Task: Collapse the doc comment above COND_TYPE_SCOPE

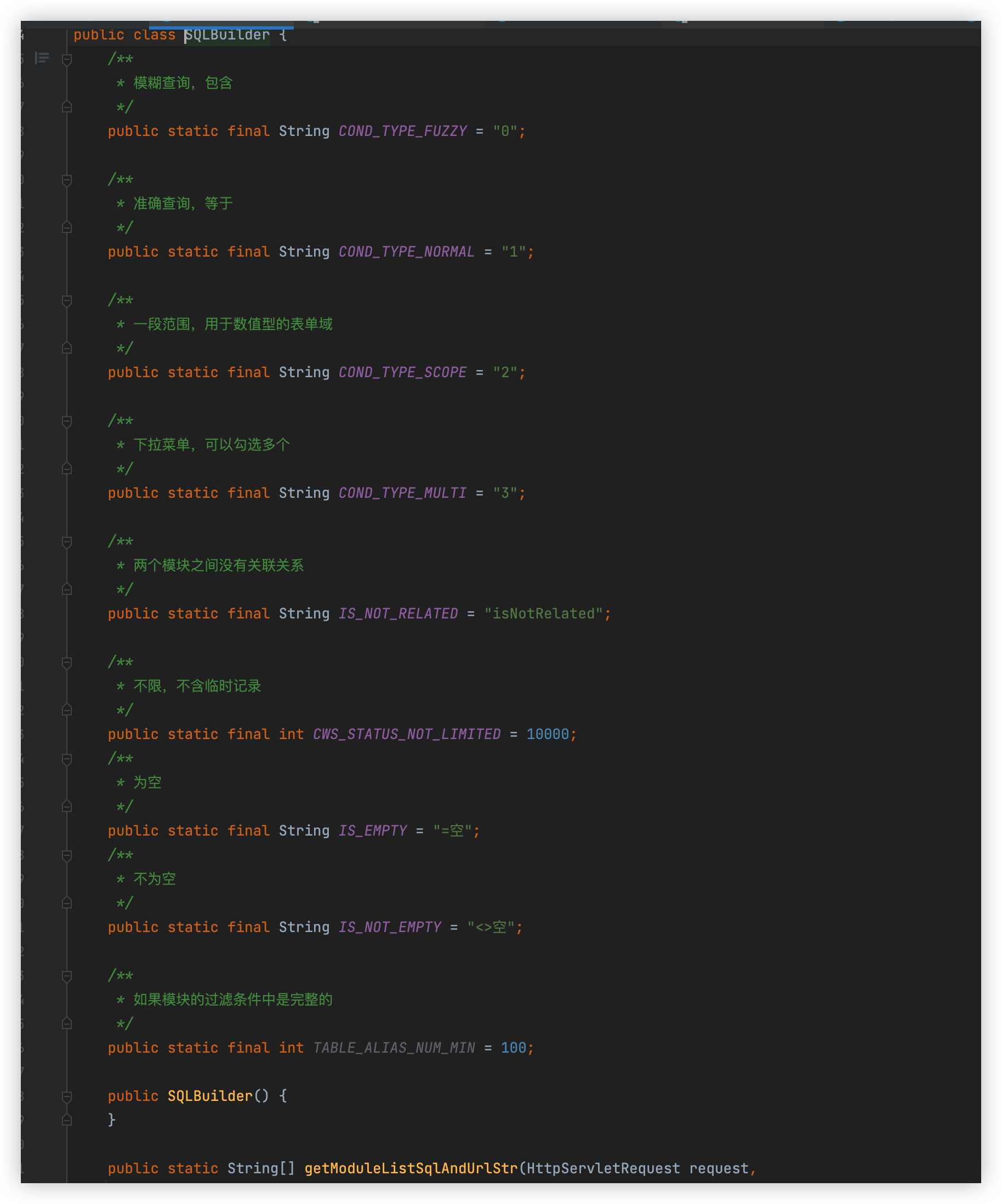Action: [67, 301]
